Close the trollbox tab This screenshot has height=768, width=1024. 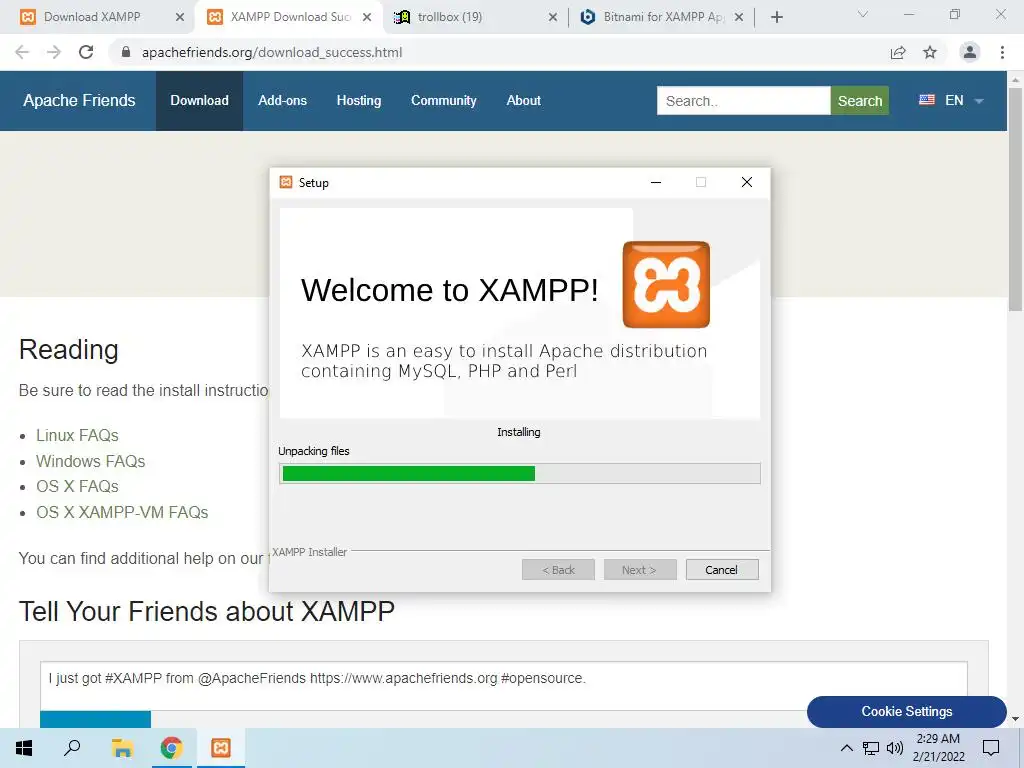pos(552,17)
